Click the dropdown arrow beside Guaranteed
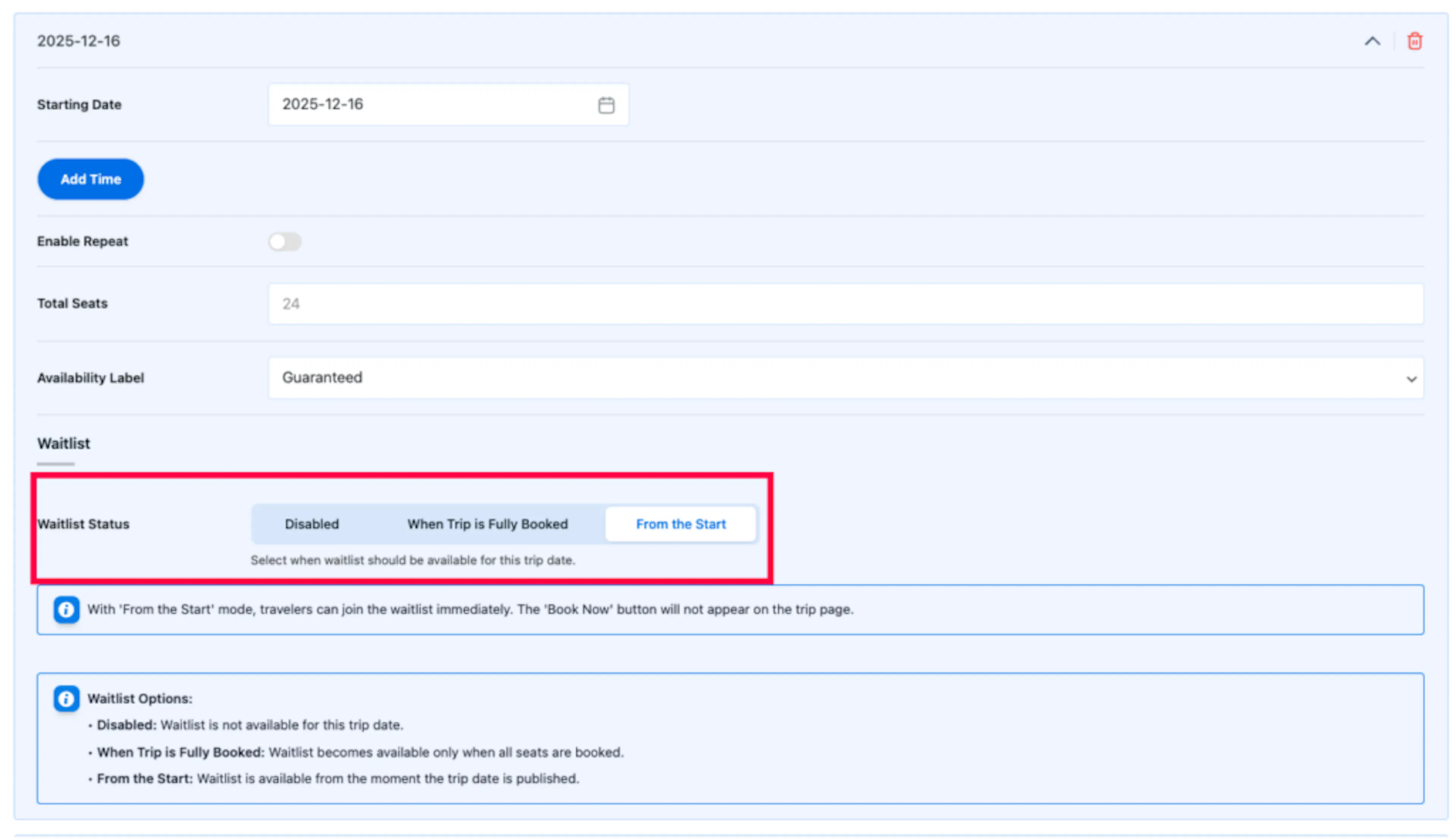The image size is (1456, 840). [1410, 379]
